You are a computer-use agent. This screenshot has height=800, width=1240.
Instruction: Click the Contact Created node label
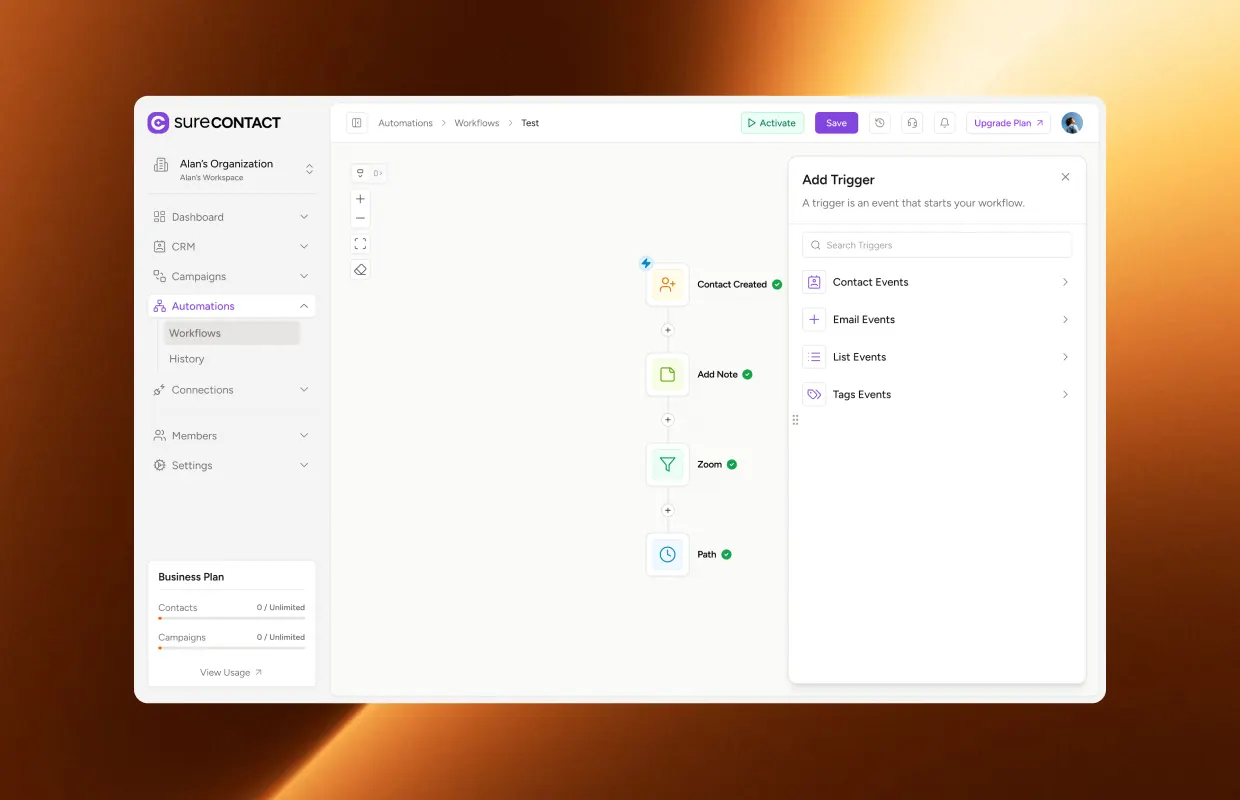click(732, 285)
